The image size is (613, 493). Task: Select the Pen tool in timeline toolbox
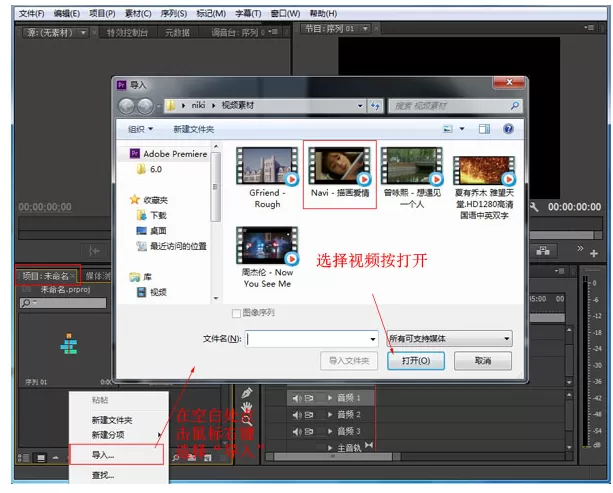click(247, 393)
